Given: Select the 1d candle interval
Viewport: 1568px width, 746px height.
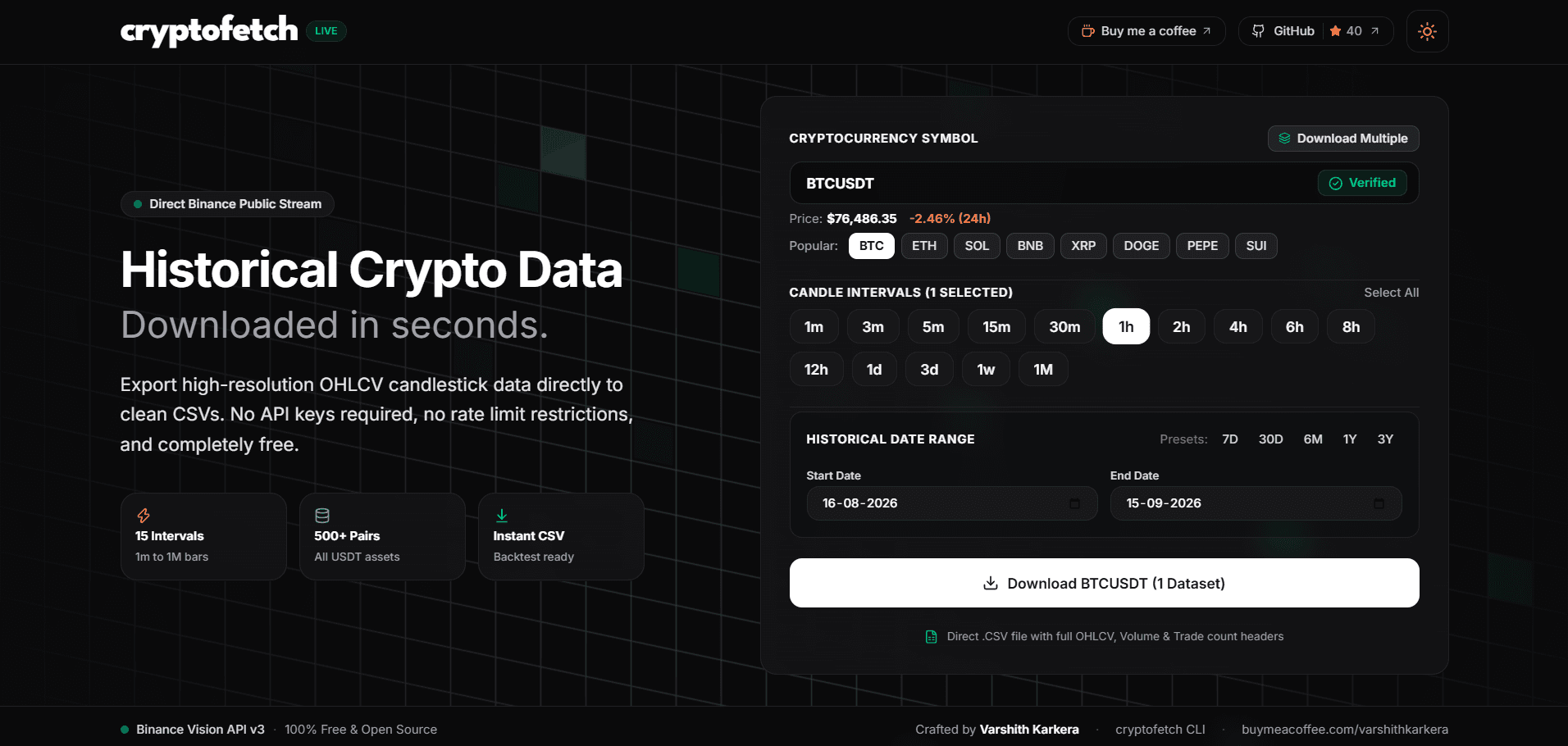Looking at the screenshot, I should click(x=874, y=370).
